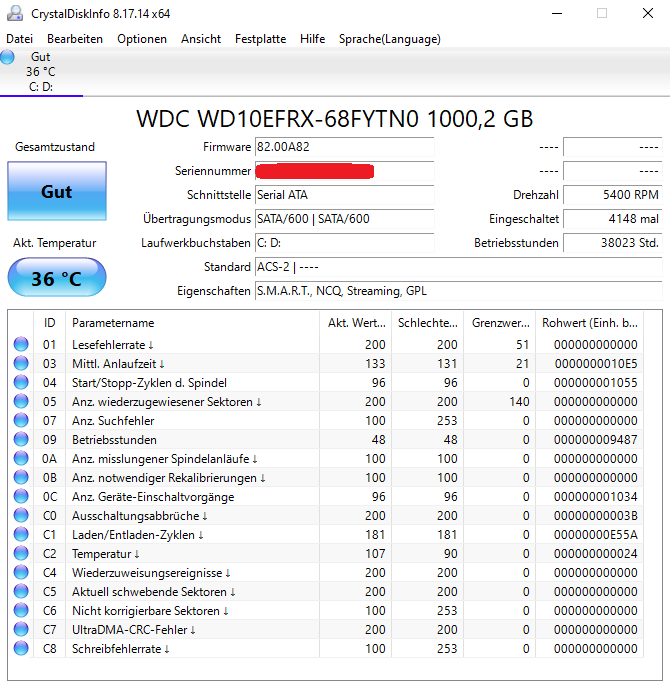
Task: Click status orb for Start/Stopp-Zyklen row
Action: 21,383
